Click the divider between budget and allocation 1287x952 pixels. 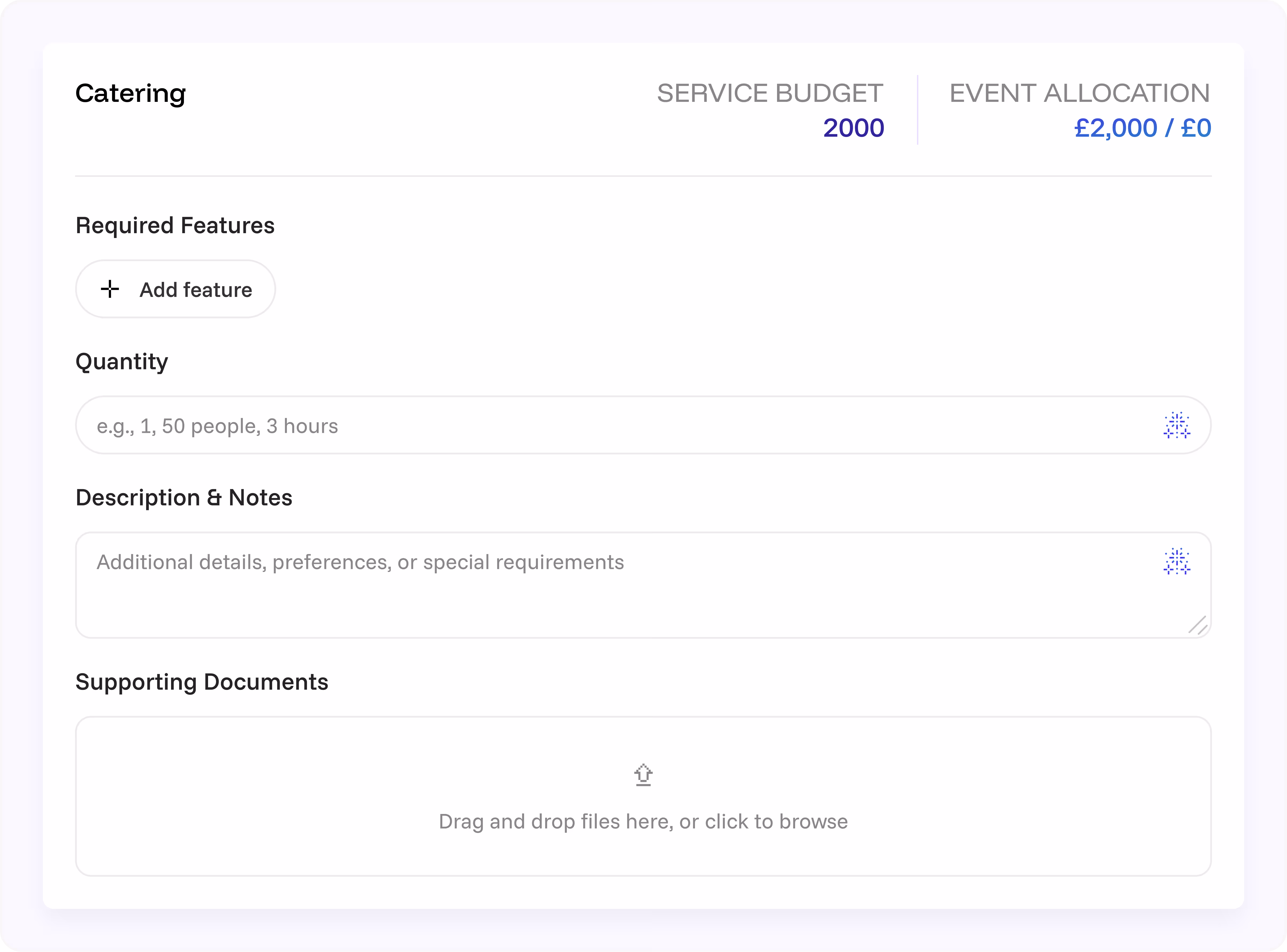918,110
